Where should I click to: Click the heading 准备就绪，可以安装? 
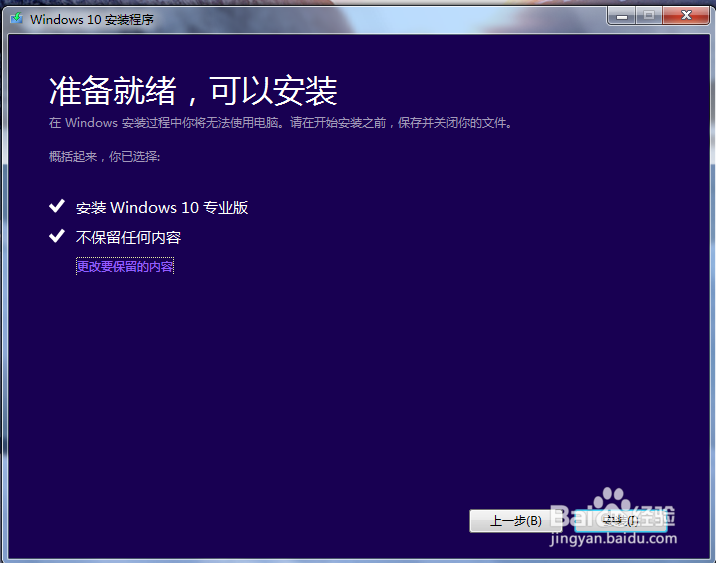193,90
